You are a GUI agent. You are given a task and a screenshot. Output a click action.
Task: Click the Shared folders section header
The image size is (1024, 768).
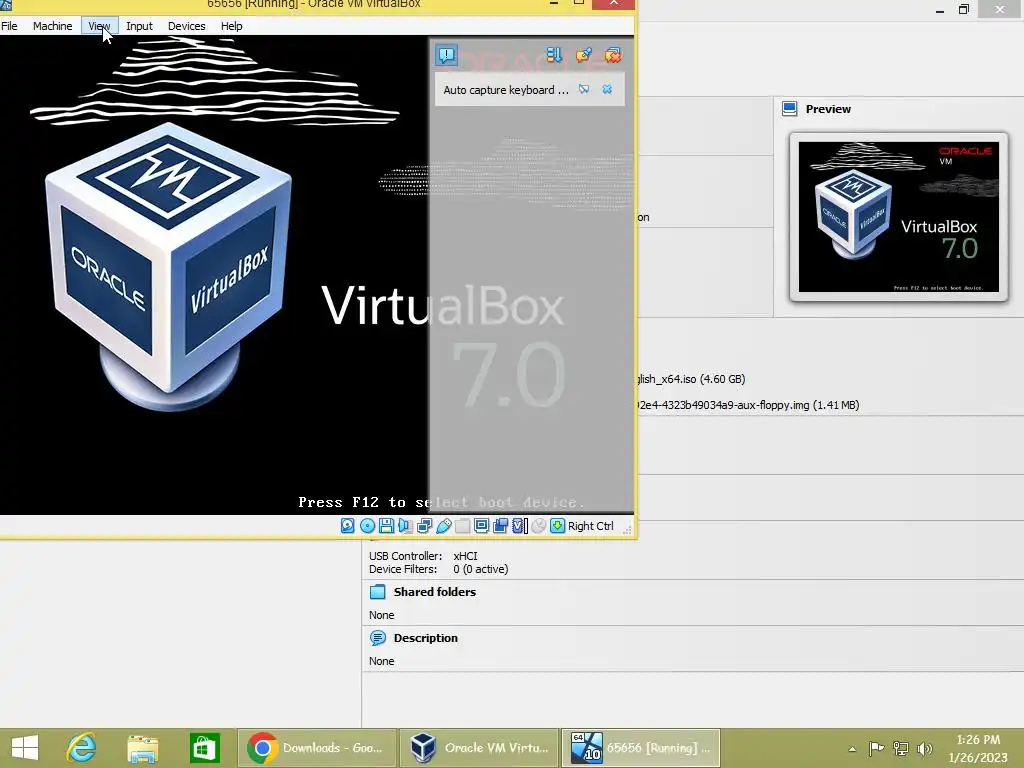click(434, 592)
